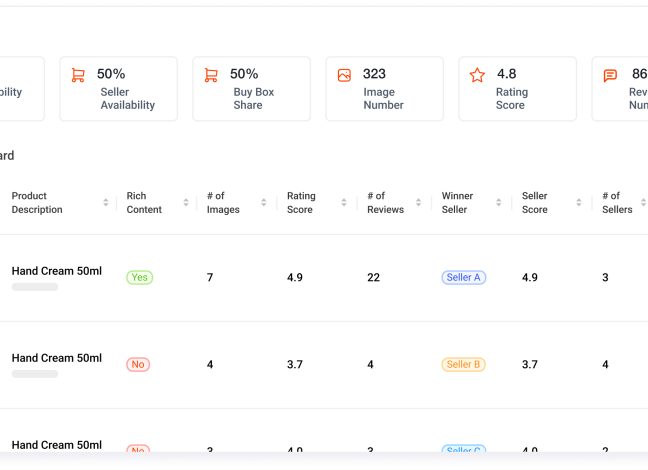Select Hand Cream 50ml in Seller A row
Image resolution: width=648 pixels, height=470 pixels.
click(57, 271)
